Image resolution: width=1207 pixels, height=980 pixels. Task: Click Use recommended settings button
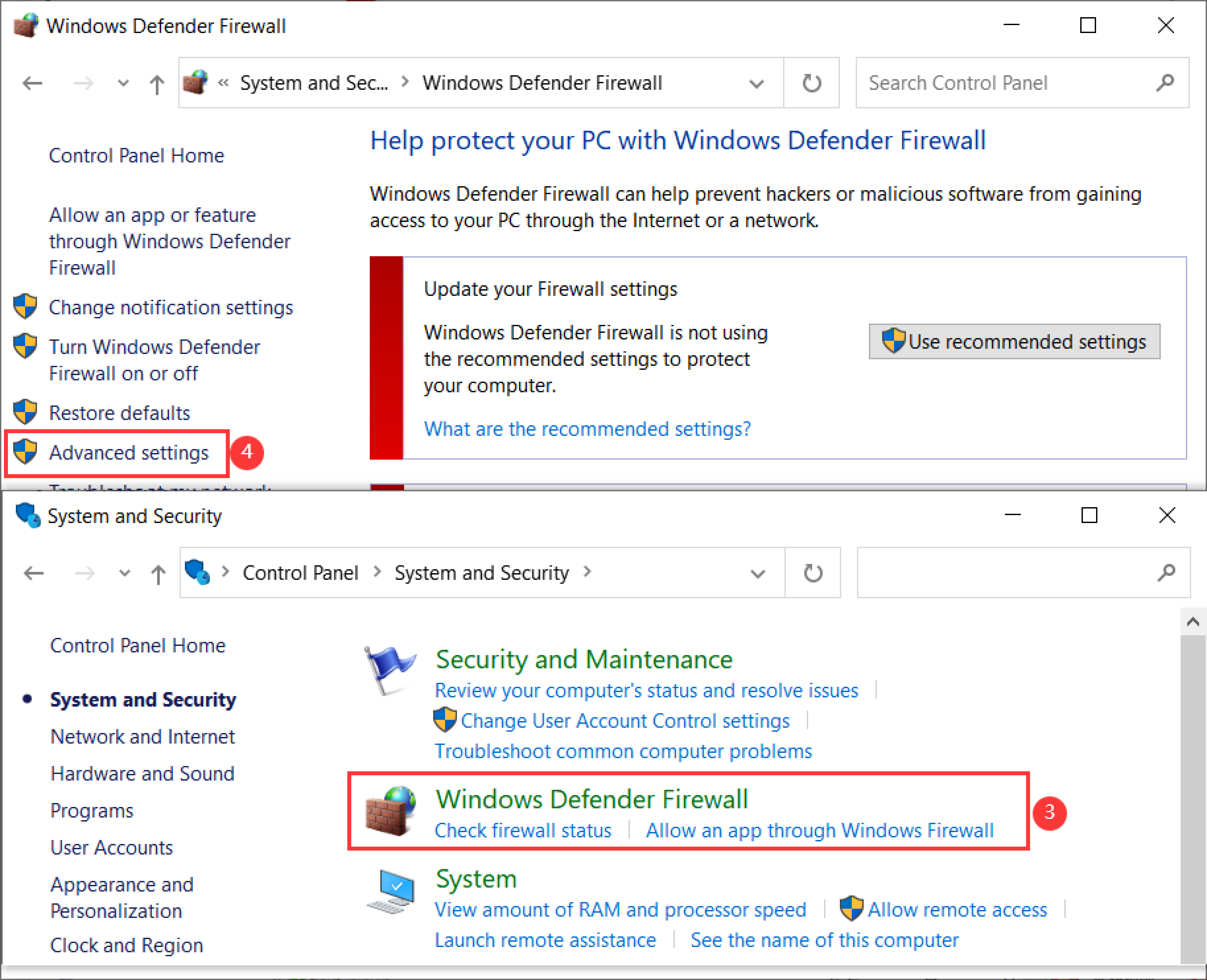[x=1014, y=341]
